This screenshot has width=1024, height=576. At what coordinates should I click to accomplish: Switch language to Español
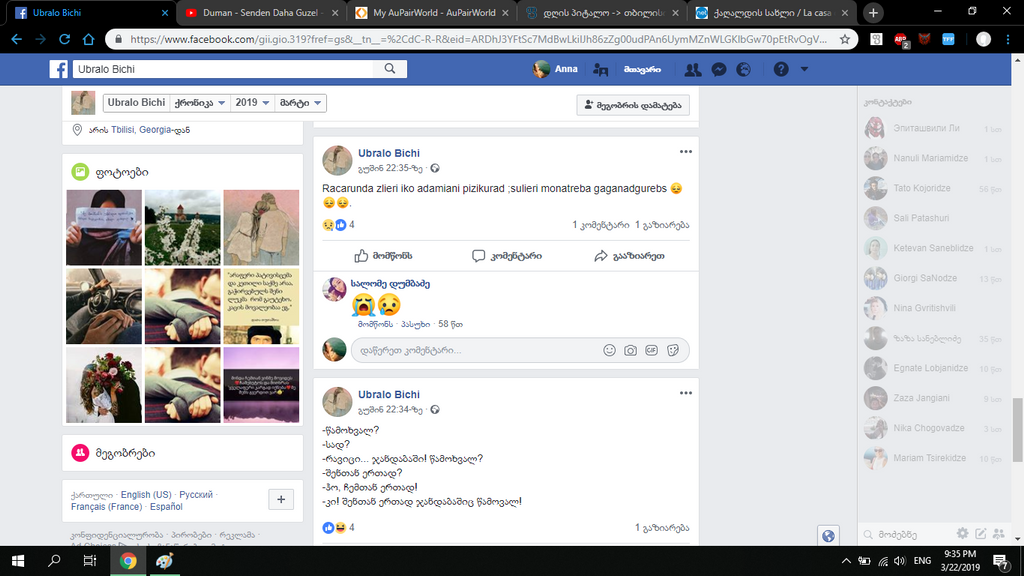coord(166,507)
